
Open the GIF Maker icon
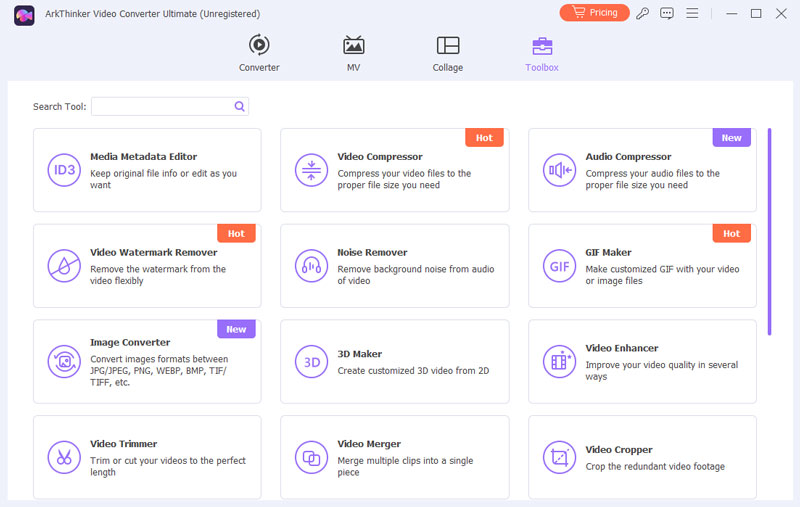coord(559,266)
